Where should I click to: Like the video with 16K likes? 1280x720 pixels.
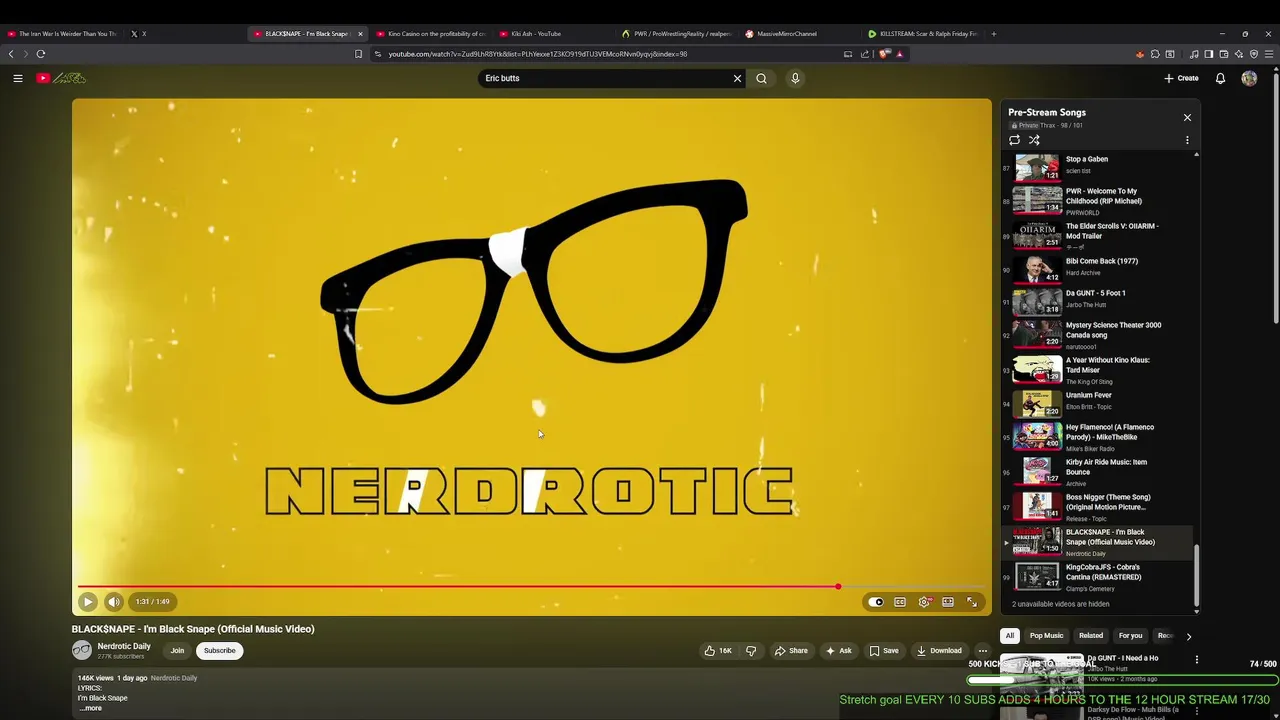pyautogui.click(x=717, y=651)
